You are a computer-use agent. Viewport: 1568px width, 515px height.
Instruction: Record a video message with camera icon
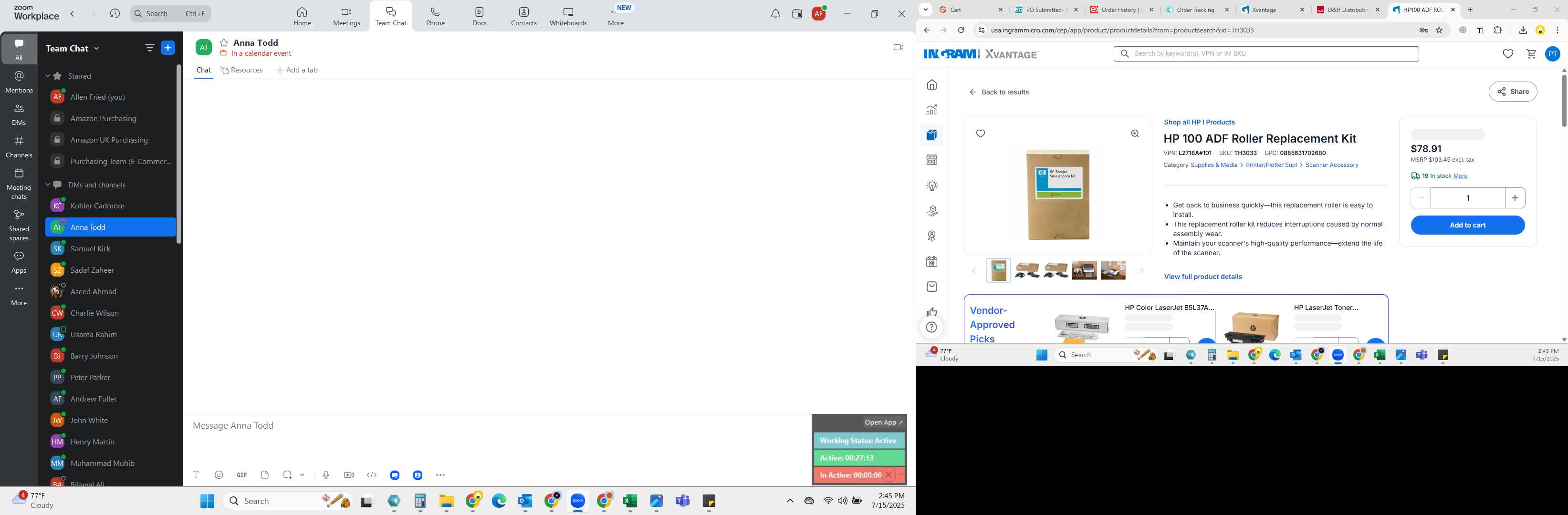[349, 475]
